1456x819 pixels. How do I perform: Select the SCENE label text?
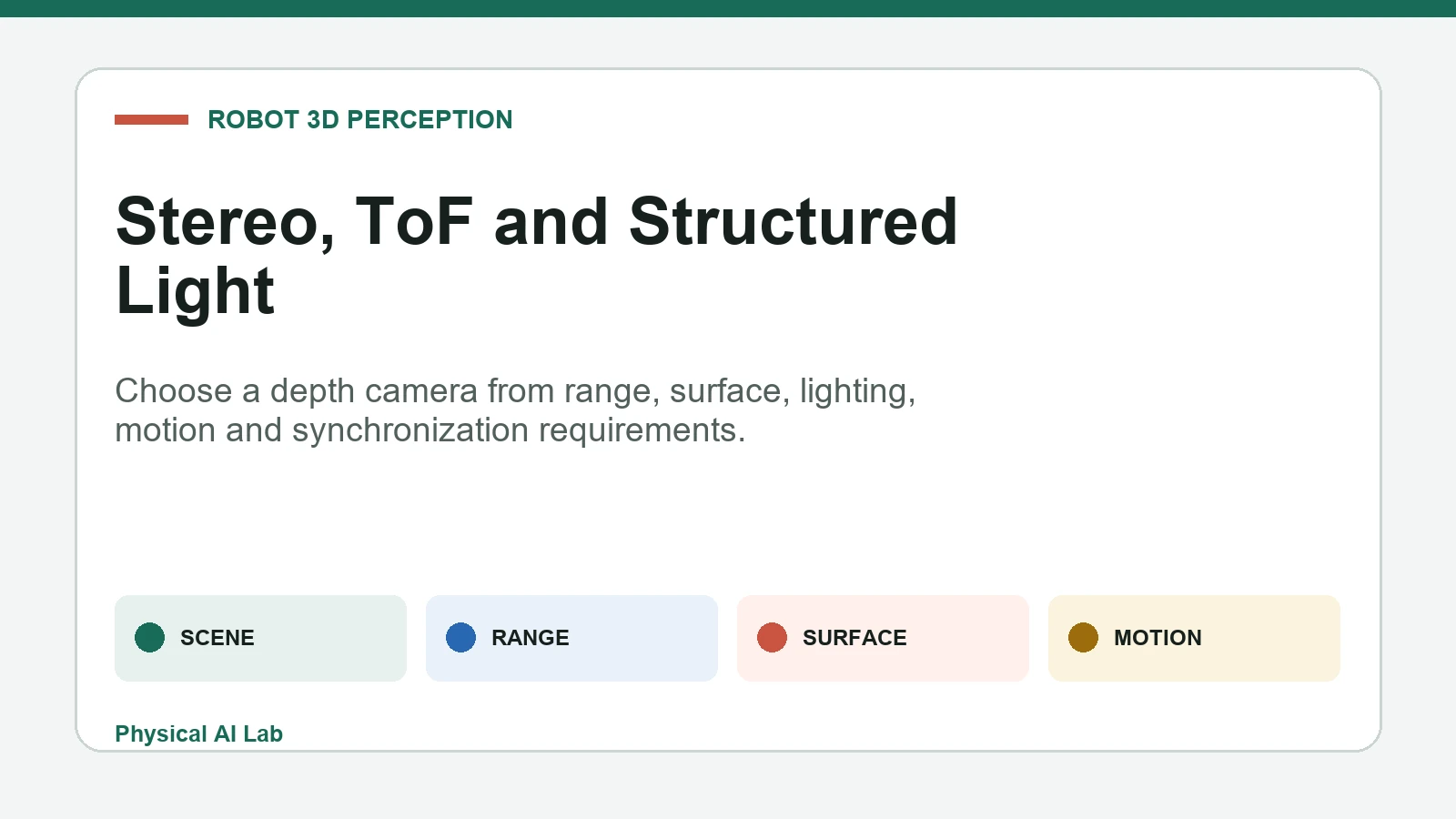coord(217,638)
